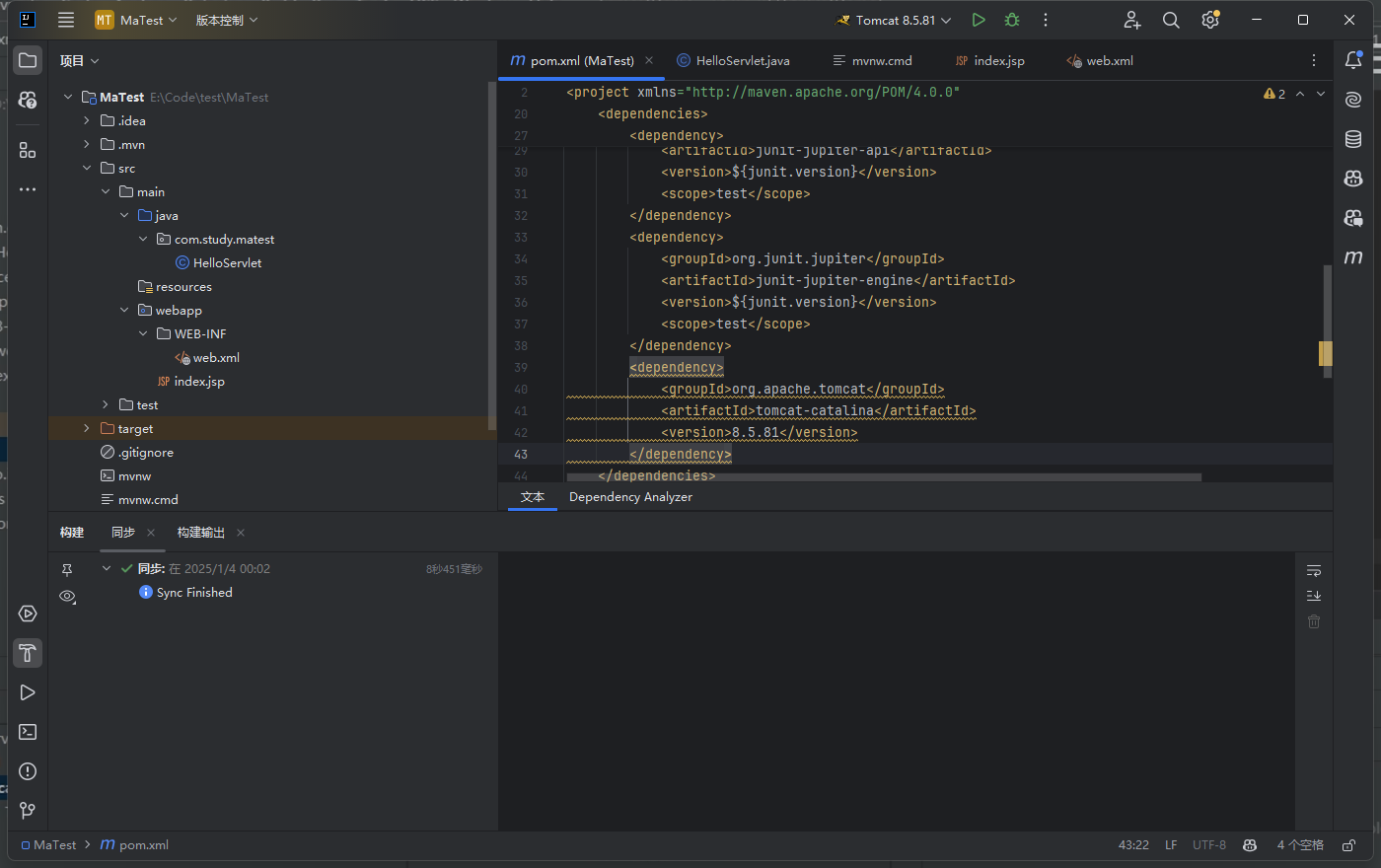Screen dimensions: 1381x868
Task: Click the UTF-8 encoding status widget
Action: pyautogui.click(x=1209, y=845)
